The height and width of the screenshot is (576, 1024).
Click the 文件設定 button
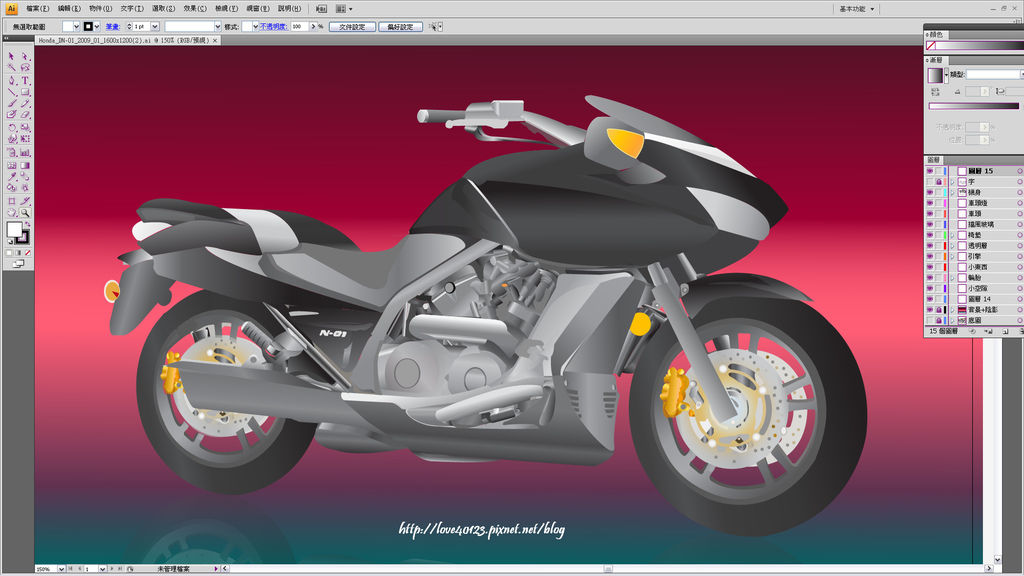[351, 26]
